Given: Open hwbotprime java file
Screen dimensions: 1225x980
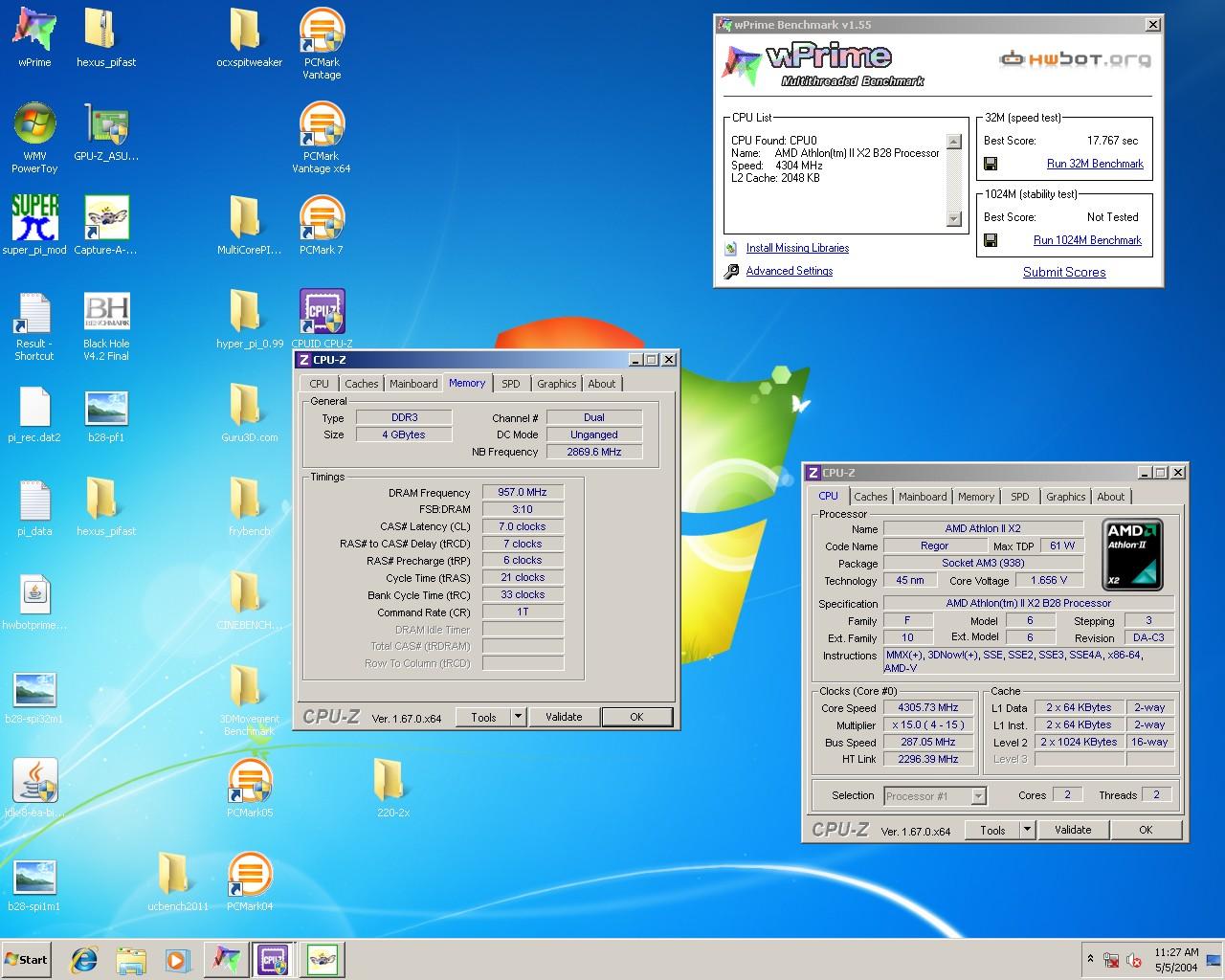Looking at the screenshot, I should (x=34, y=600).
